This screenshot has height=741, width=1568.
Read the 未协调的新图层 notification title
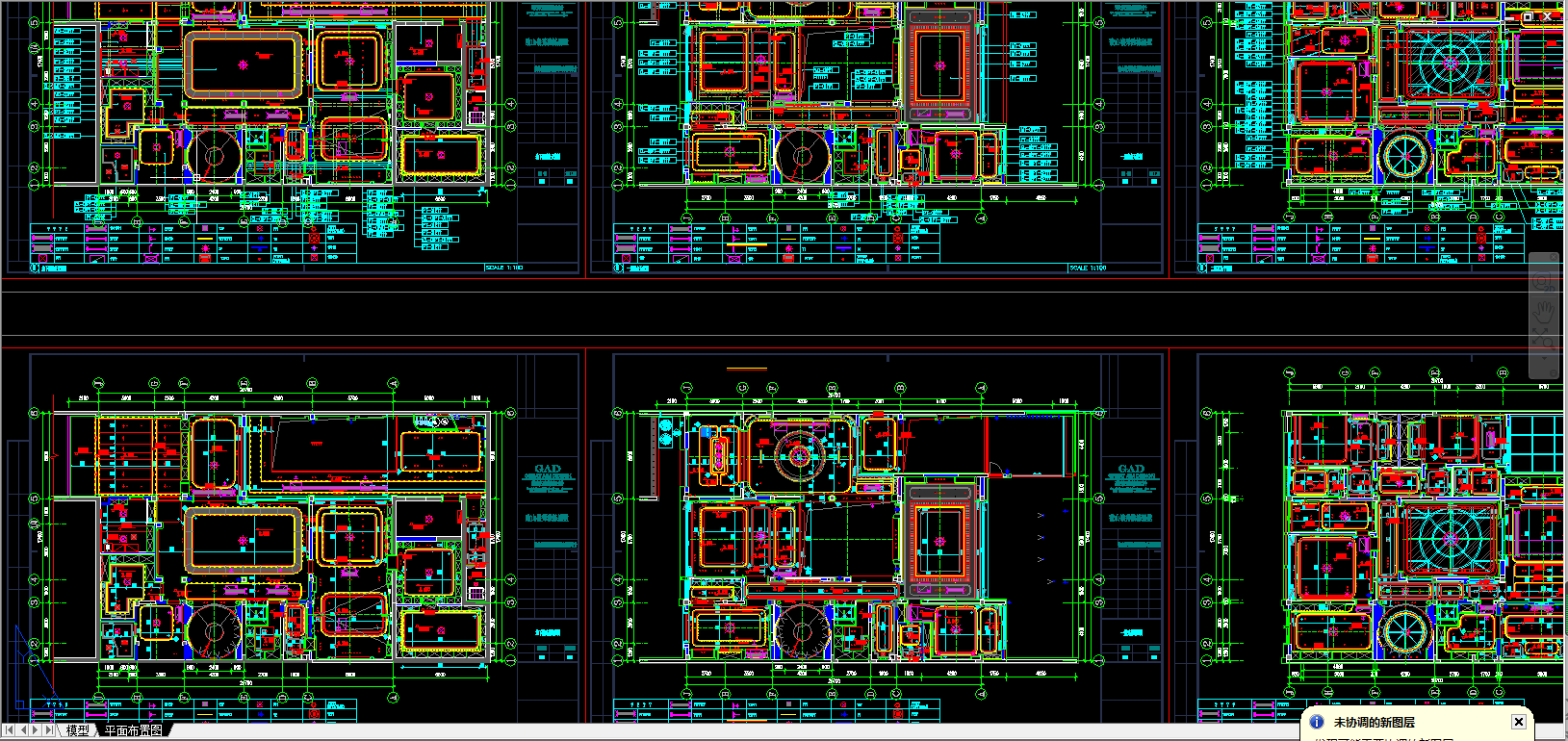pos(1374,723)
